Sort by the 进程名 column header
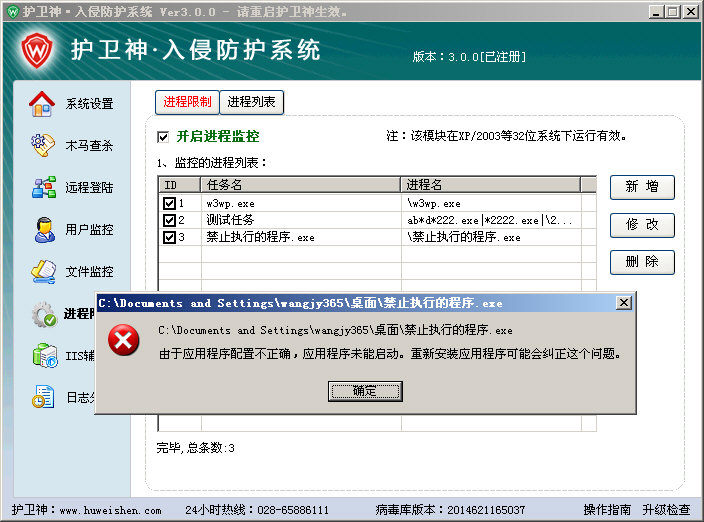Screen dimensions: 704x522 pos(490,185)
